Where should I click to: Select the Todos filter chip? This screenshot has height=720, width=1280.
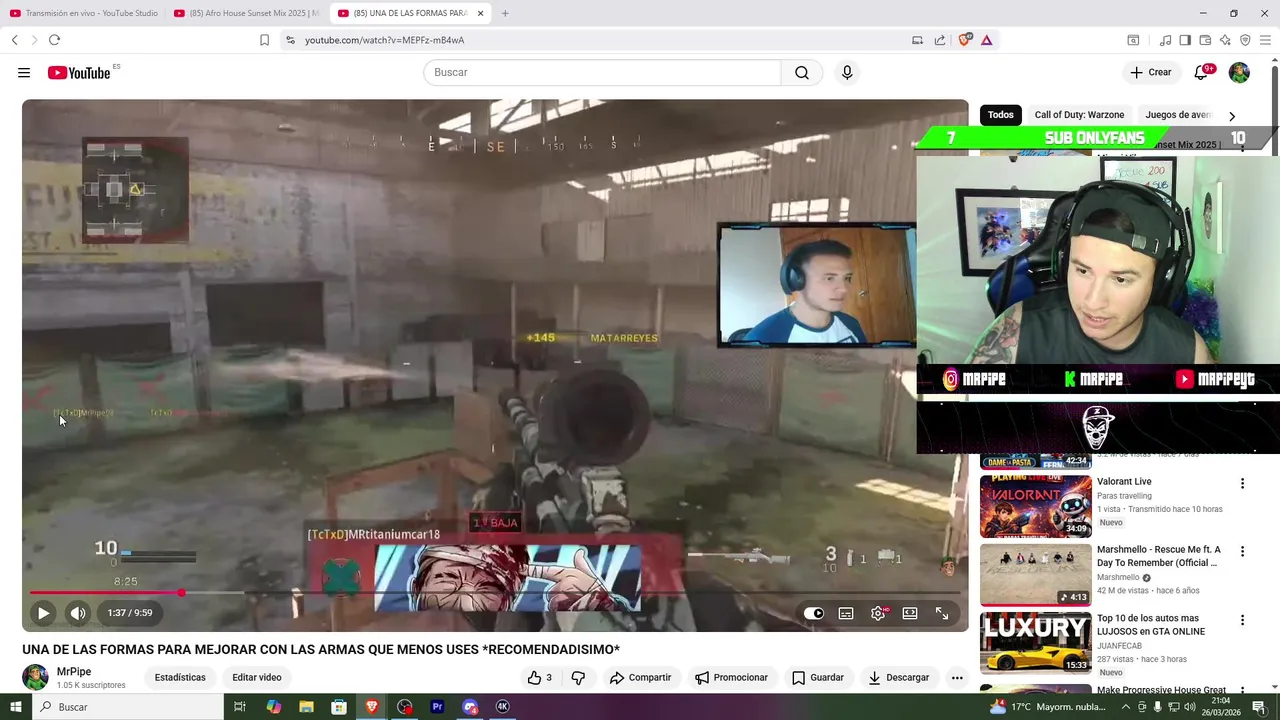1001,115
